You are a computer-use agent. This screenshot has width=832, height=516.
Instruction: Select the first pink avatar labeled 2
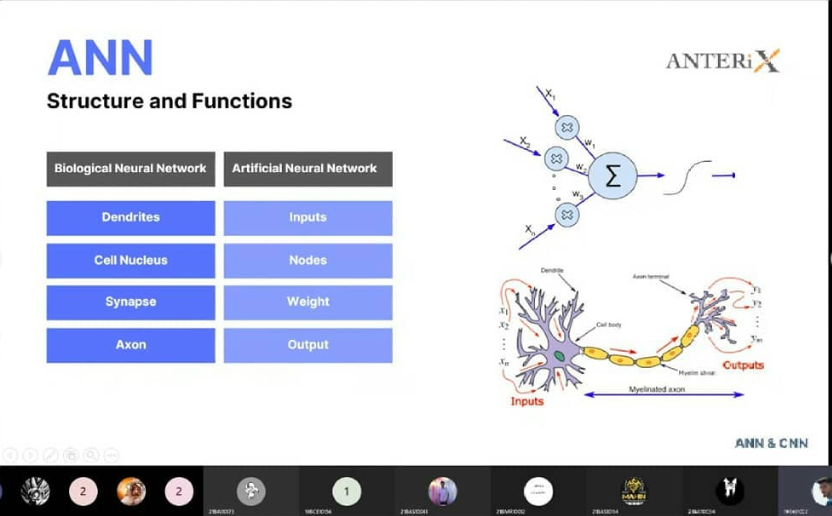pyautogui.click(x=83, y=491)
